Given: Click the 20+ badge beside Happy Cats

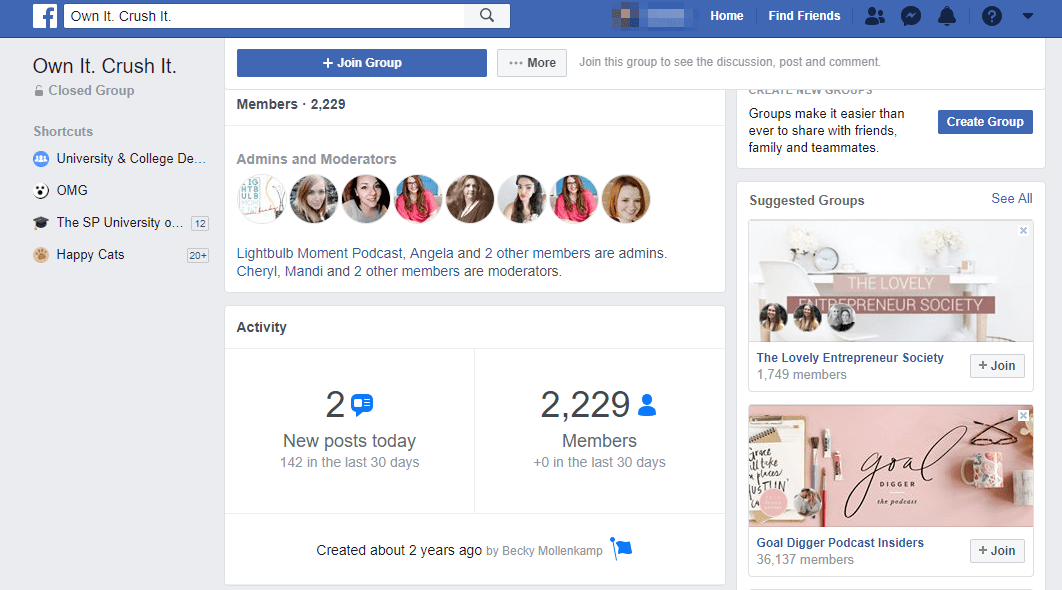Looking at the screenshot, I should tap(198, 255).
